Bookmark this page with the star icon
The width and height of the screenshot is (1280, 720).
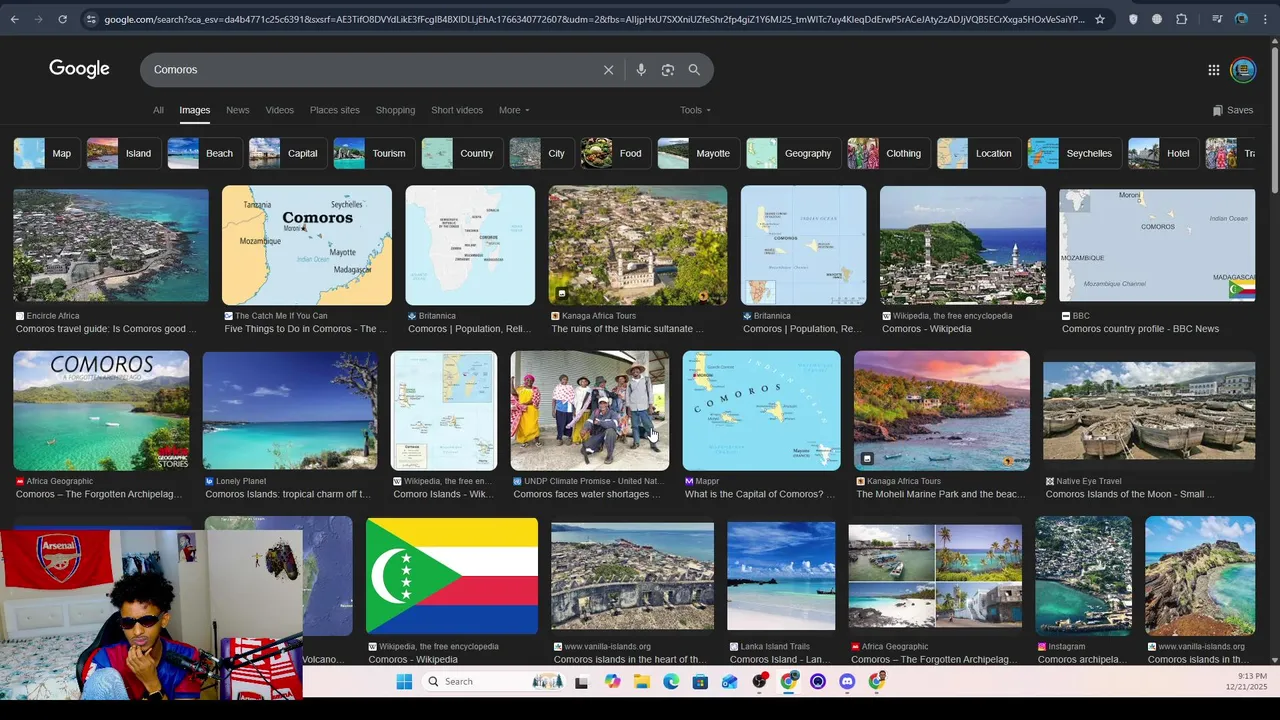point(1100,19)
